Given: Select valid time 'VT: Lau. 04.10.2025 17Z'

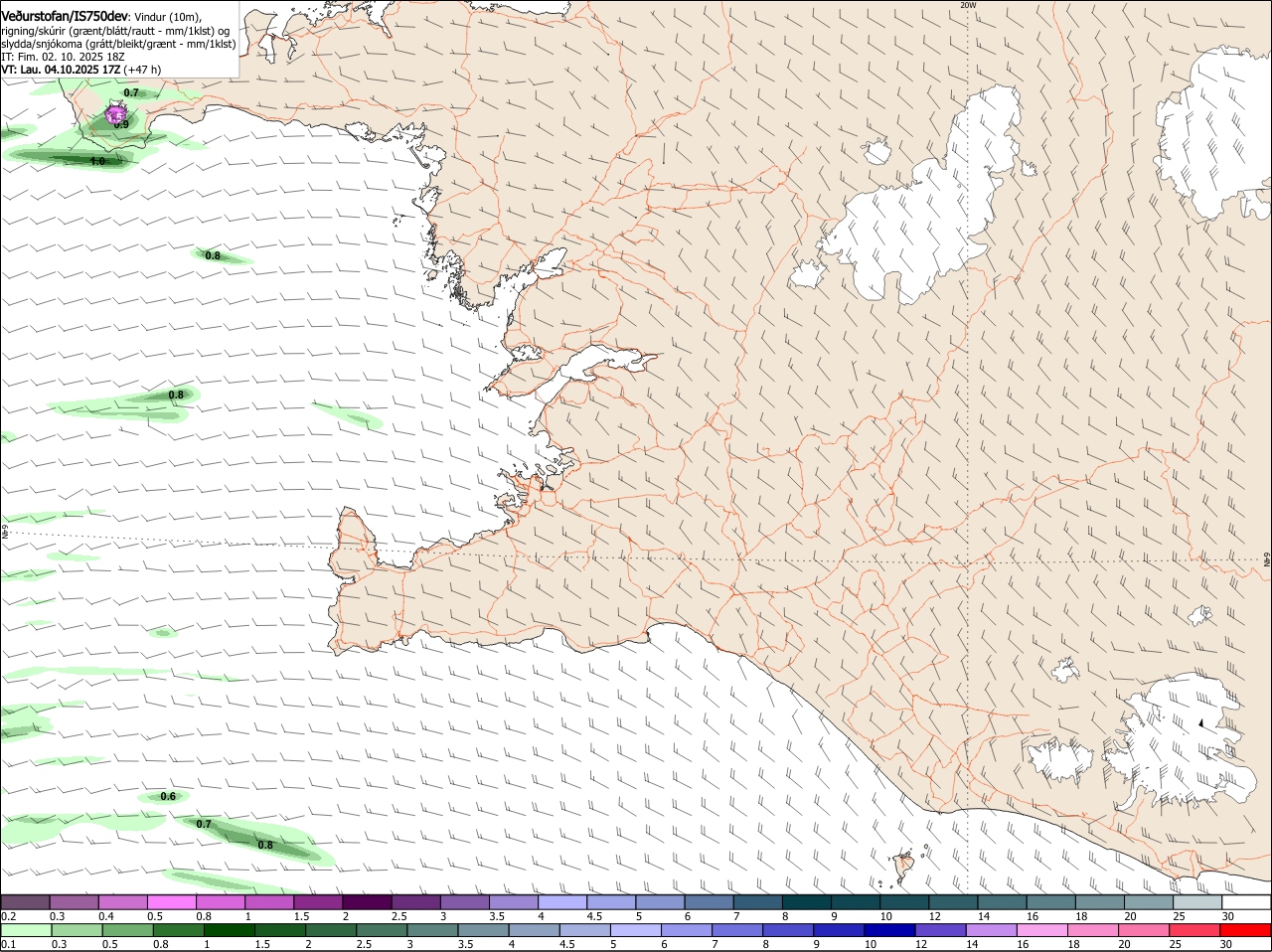Looking at the screenshot, I should [61, 70].
